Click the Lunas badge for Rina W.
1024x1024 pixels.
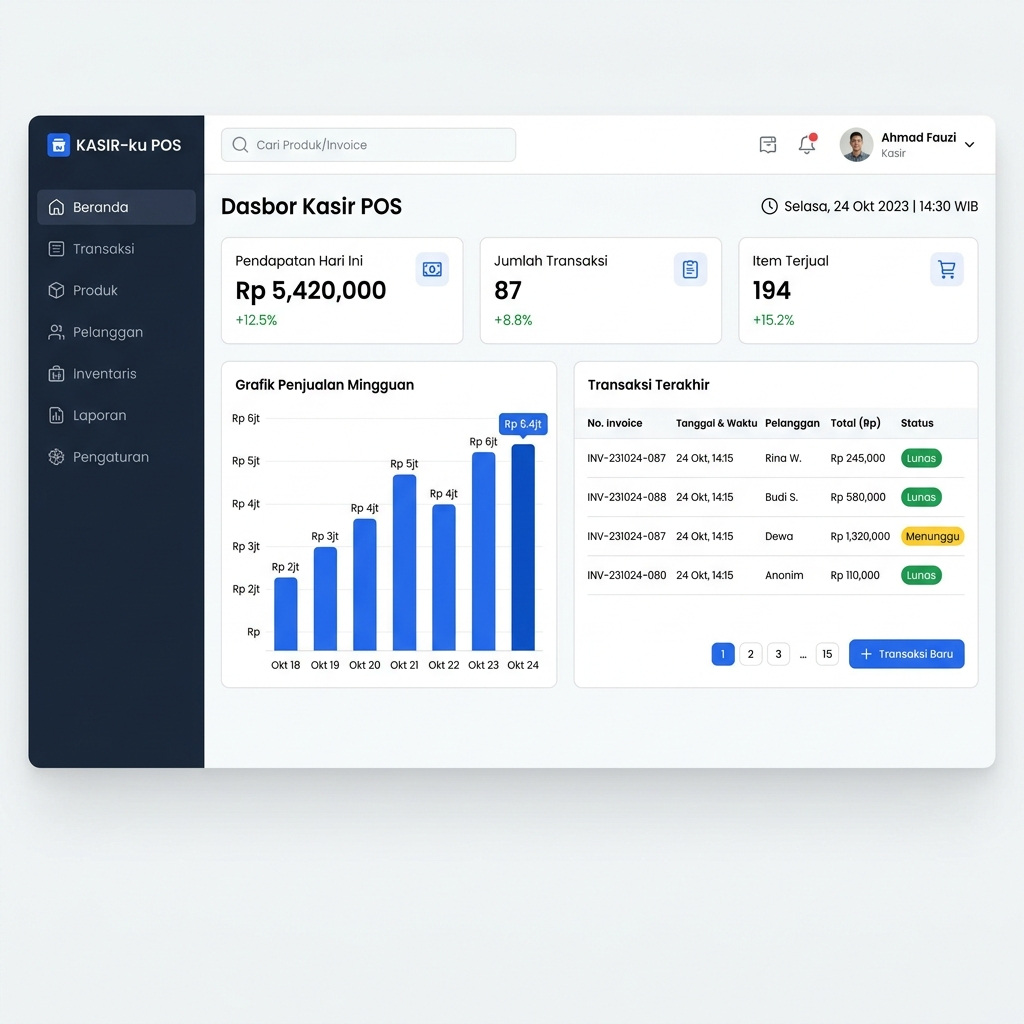921,458
